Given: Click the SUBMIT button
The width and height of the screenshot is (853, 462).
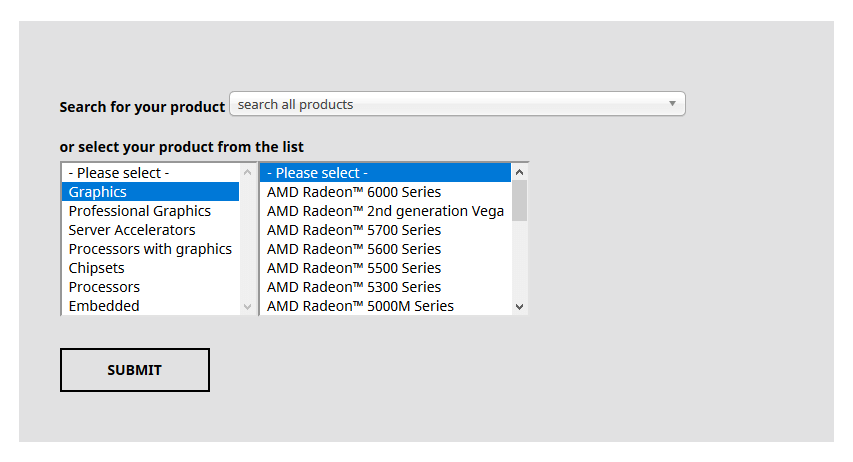Looking at the screenshot, I should pos(135,370).
